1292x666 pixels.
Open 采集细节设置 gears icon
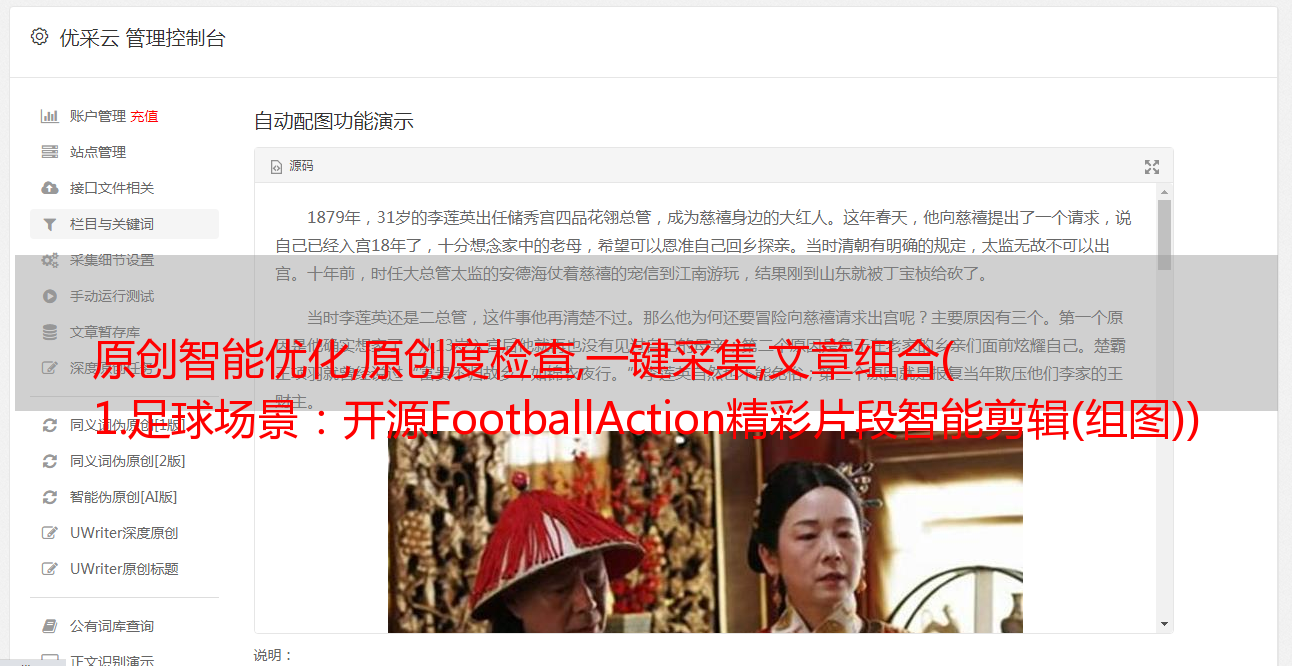(49, 260)
